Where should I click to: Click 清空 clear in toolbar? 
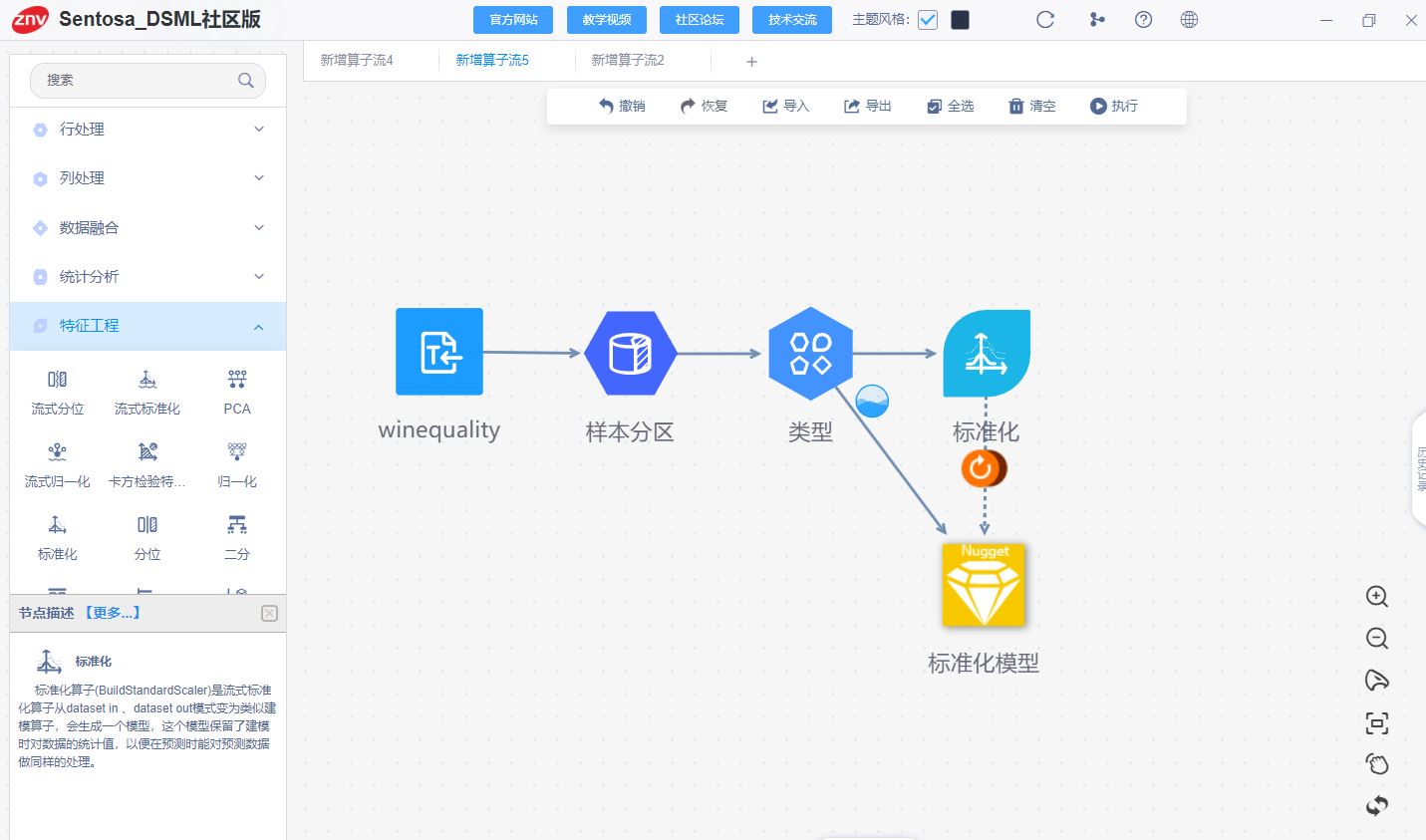tap(1031, 106)
